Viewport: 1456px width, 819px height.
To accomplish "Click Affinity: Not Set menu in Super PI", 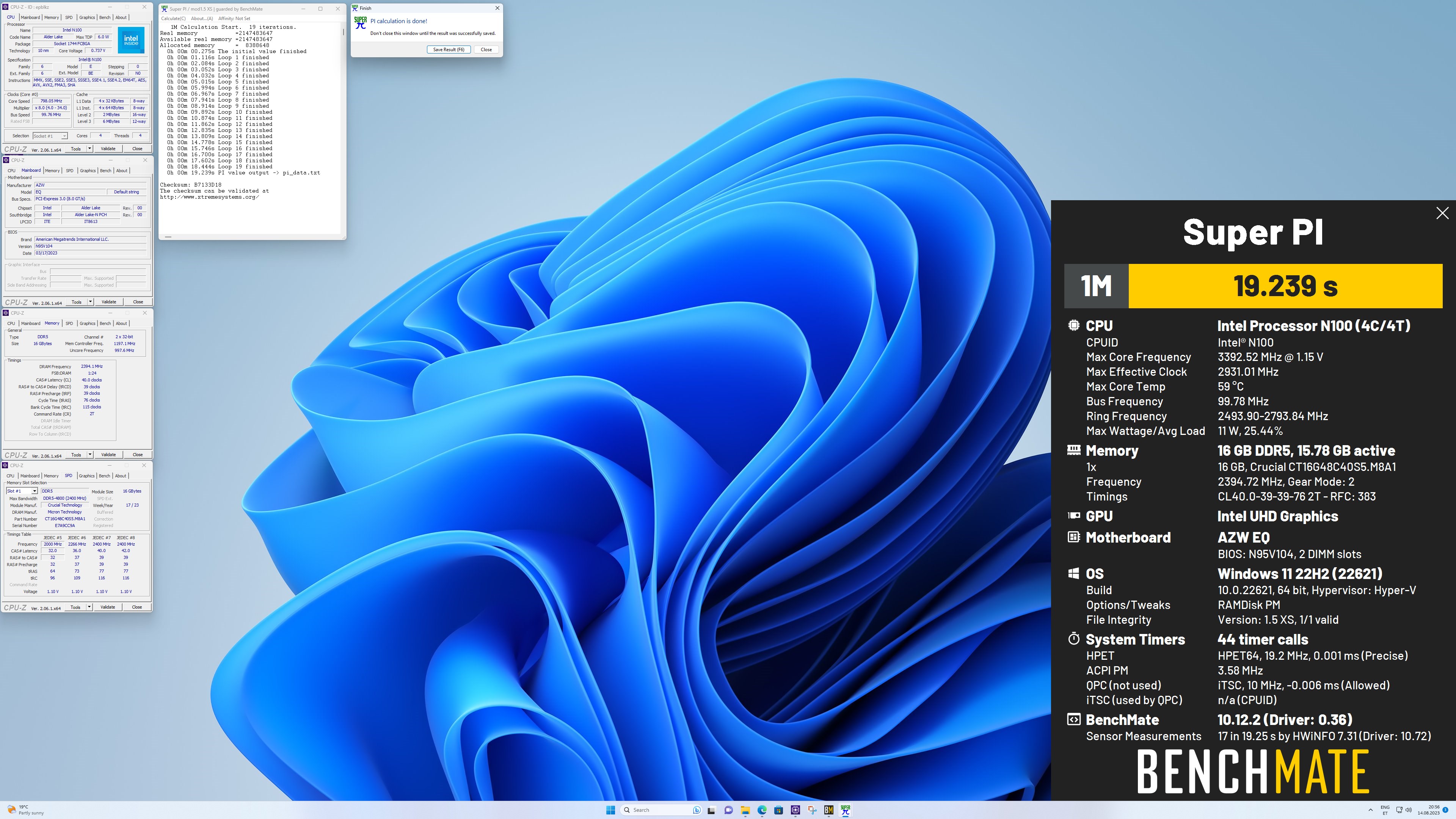I will (x=234, y=18).
